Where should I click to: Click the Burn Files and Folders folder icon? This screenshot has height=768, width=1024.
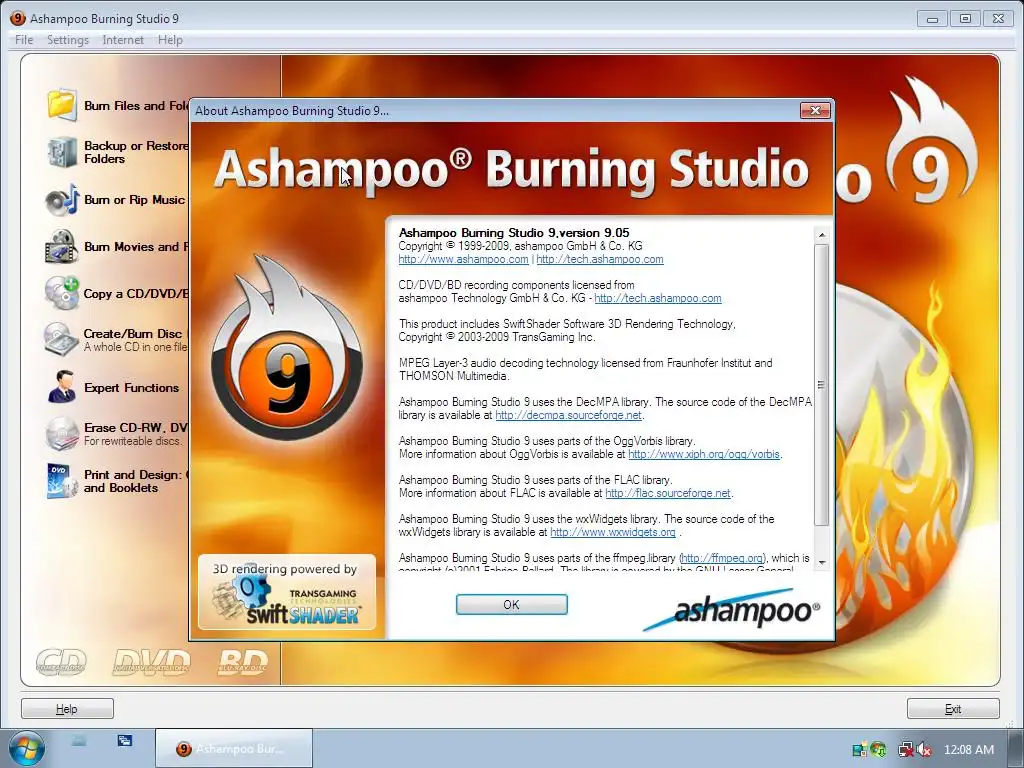click(x=62, y=105)
